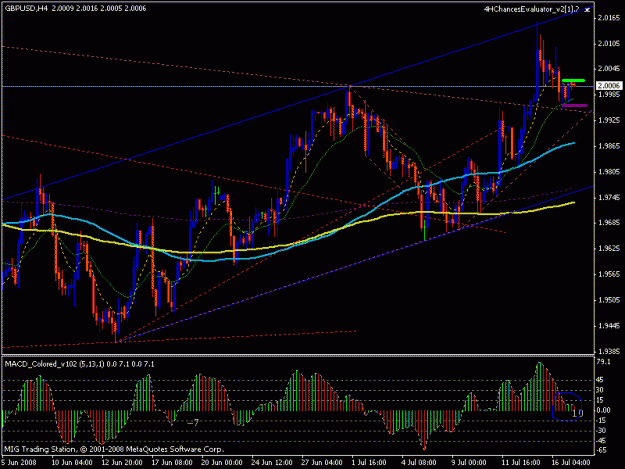Click the -65 value on the MACD scale
The width and height of the screenshot is (625, 469).
(601, 450)
